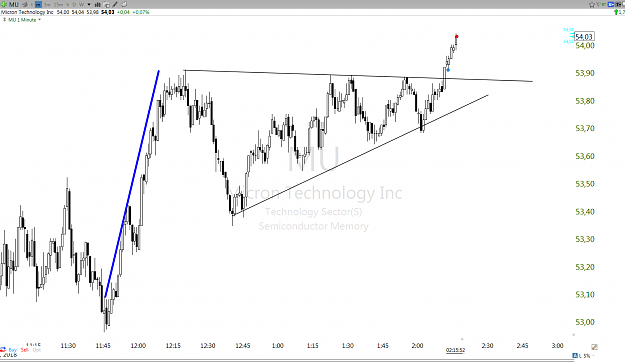
Task: Click the 12:00 time axis label
Action: (x=138, y=345)
